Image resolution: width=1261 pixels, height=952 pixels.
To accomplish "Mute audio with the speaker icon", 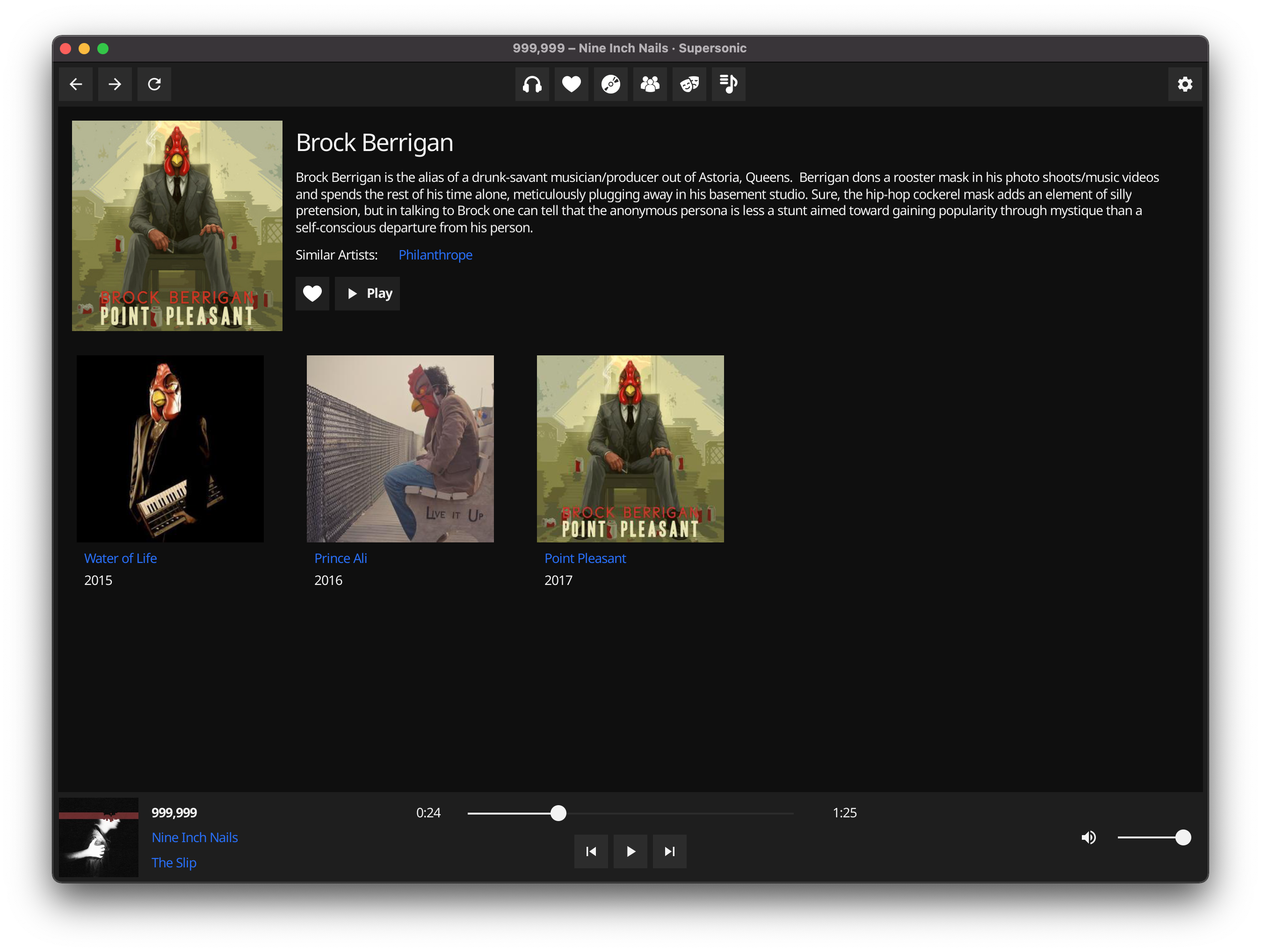I will coord(1088,837).
